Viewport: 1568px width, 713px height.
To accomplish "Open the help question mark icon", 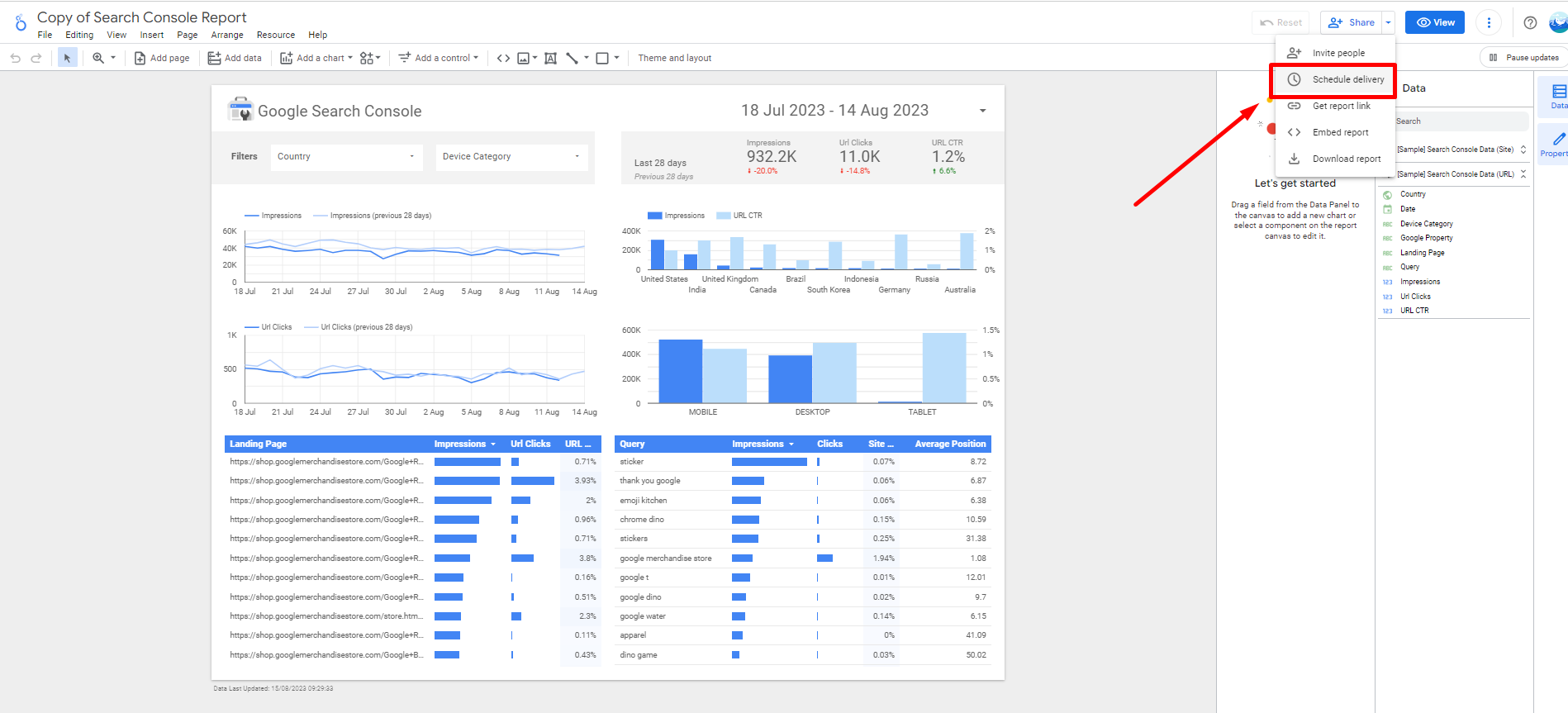I will tap(1530, 22).
